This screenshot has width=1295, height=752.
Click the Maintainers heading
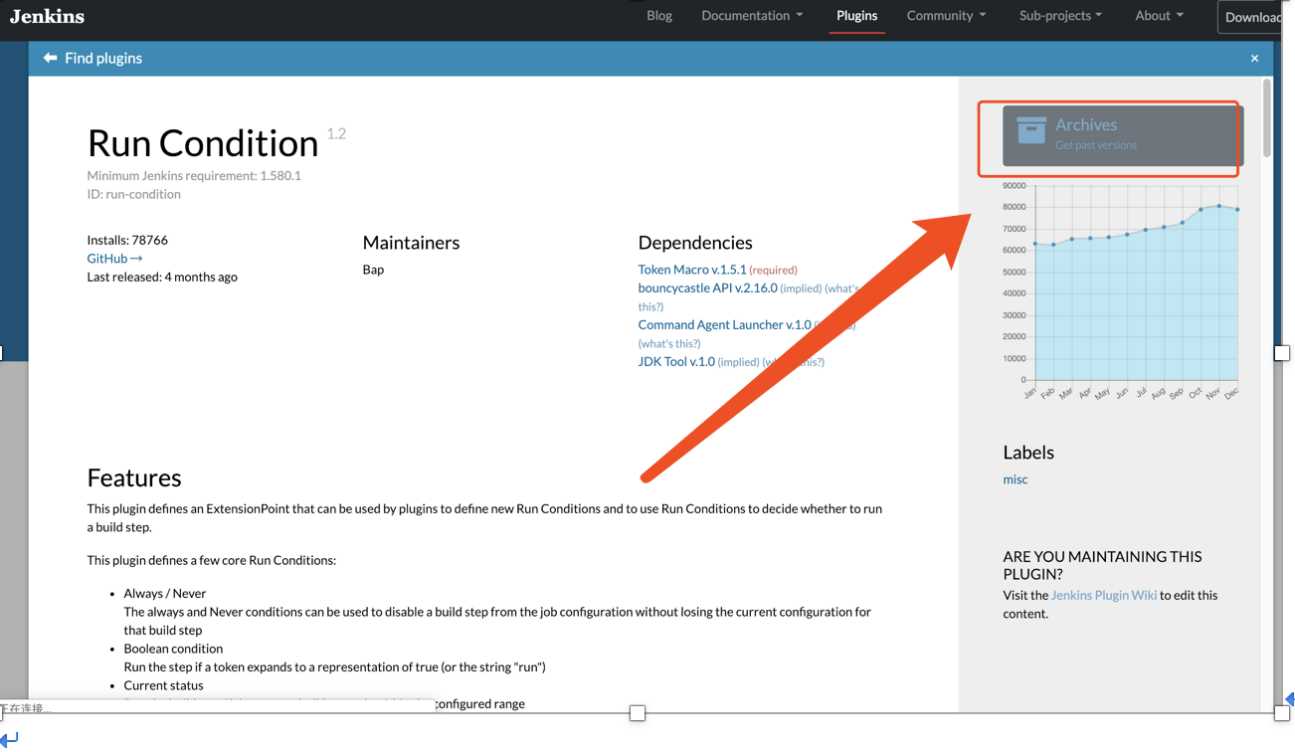(x=411, y=243)
